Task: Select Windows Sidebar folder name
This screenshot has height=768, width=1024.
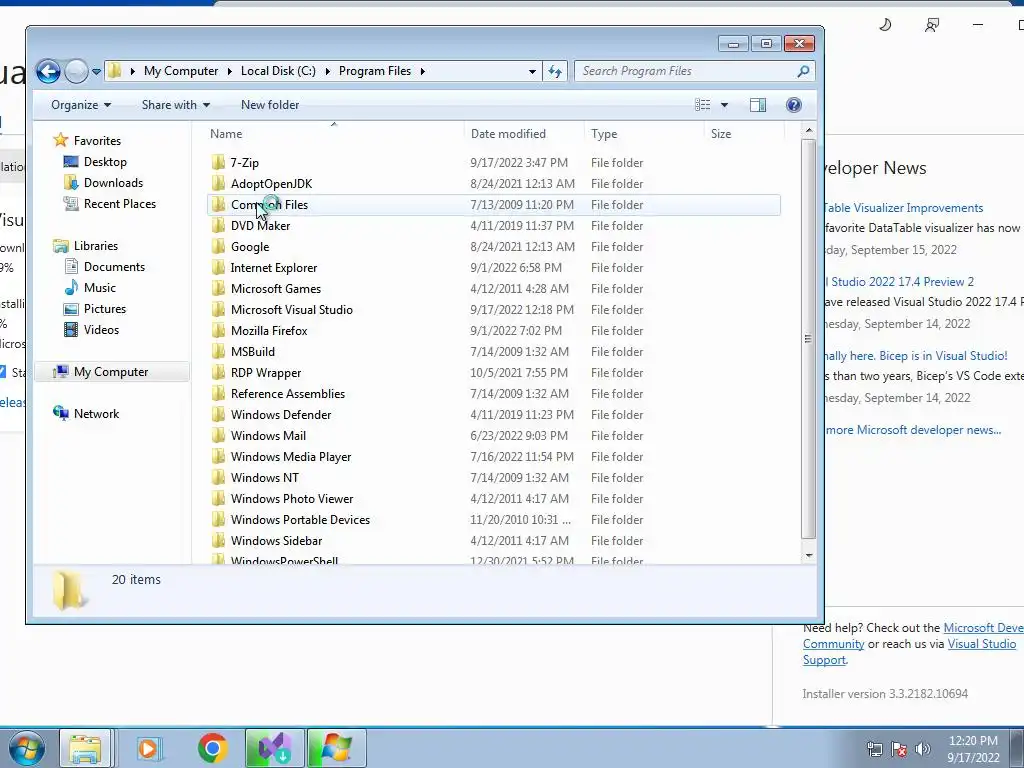Action: (x=276, y=540)
